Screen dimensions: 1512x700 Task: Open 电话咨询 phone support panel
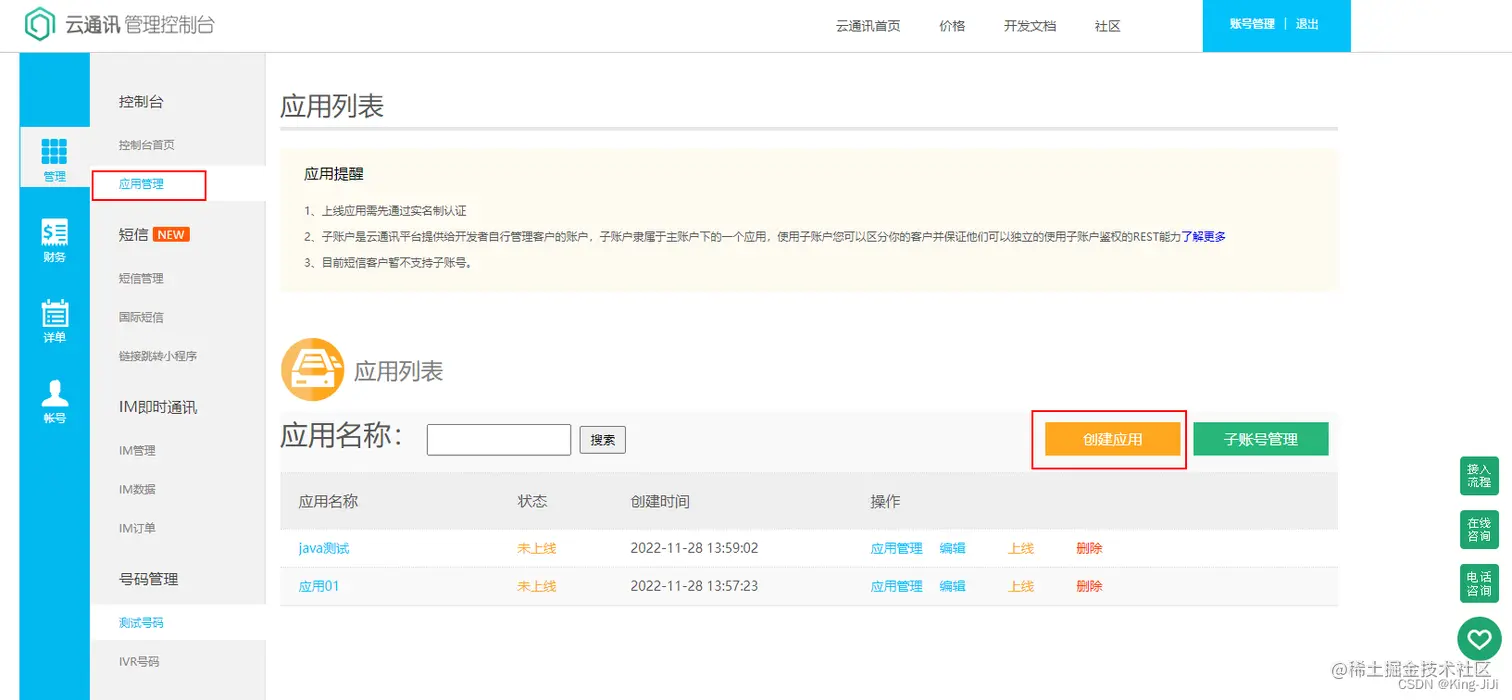pyautogui.click(x=1479, y=583)
